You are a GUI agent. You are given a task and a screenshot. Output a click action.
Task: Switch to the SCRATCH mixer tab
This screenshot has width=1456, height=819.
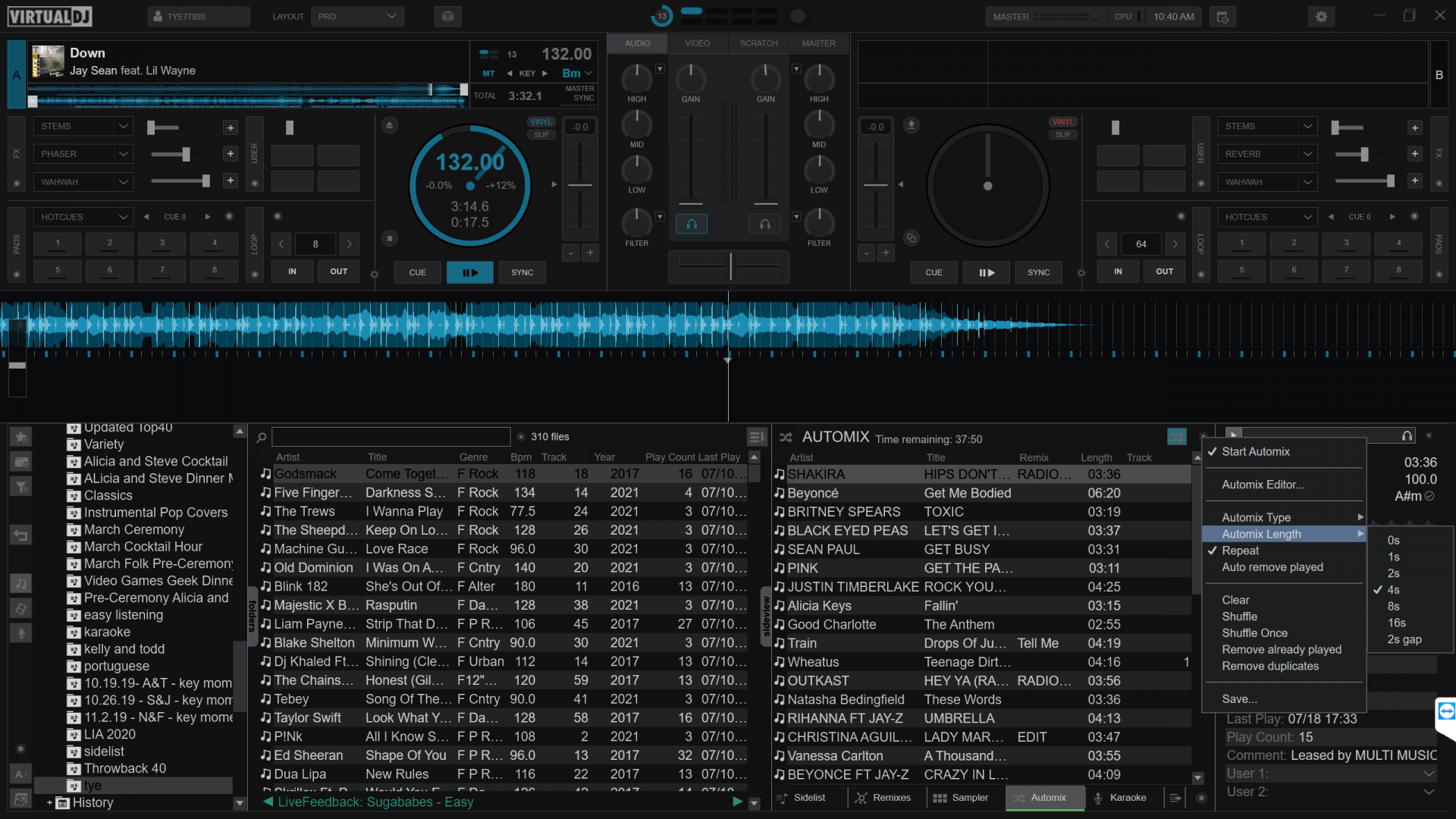coord(758,43)
